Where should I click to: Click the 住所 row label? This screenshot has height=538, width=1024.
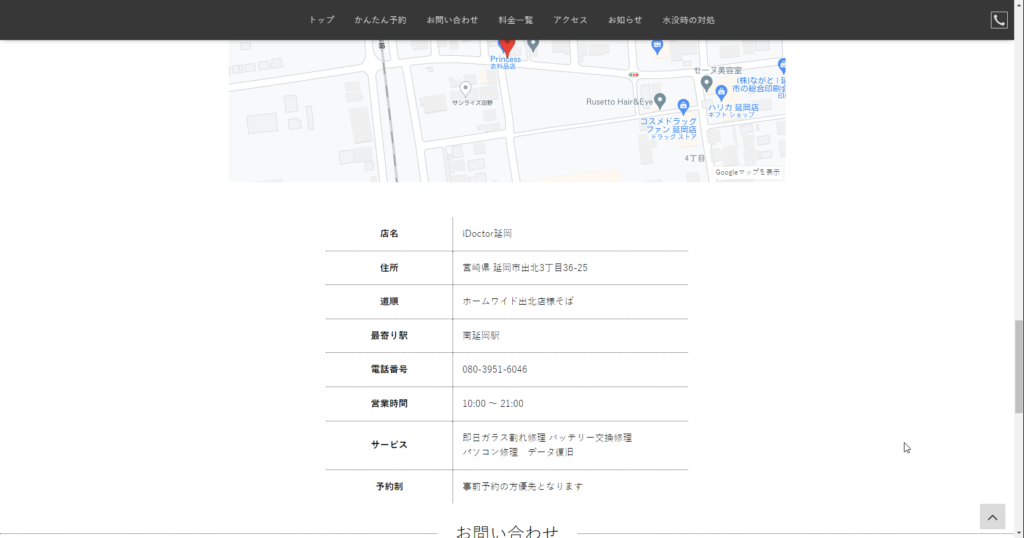[389, 268]
